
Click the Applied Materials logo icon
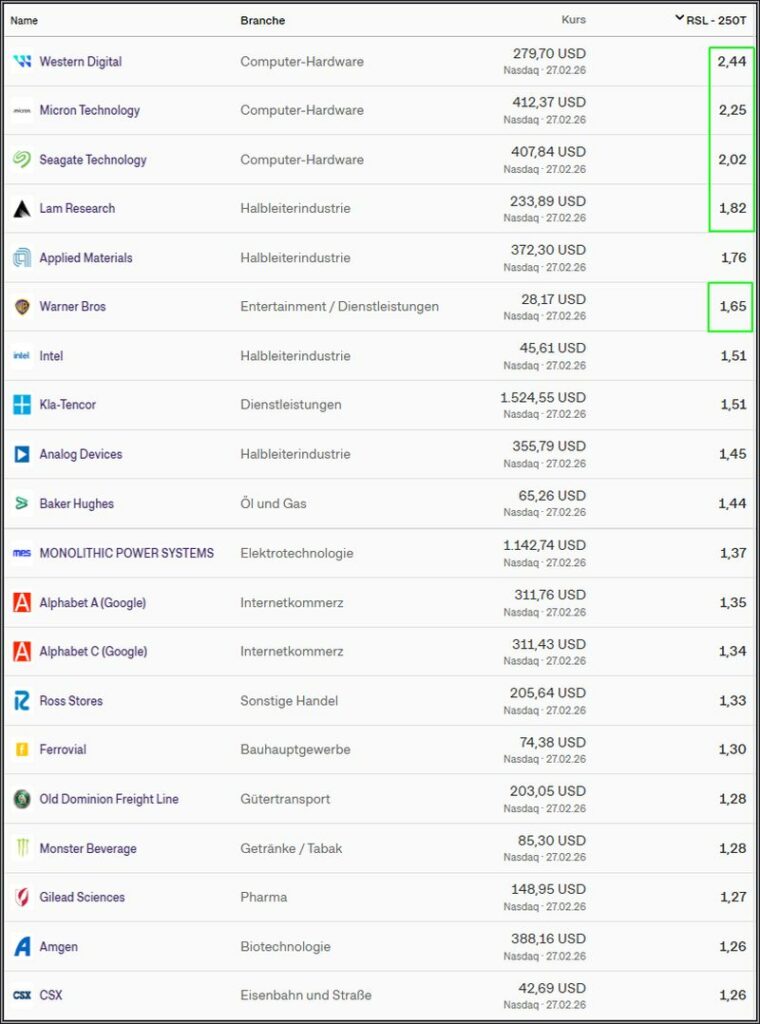coord(22,258)
